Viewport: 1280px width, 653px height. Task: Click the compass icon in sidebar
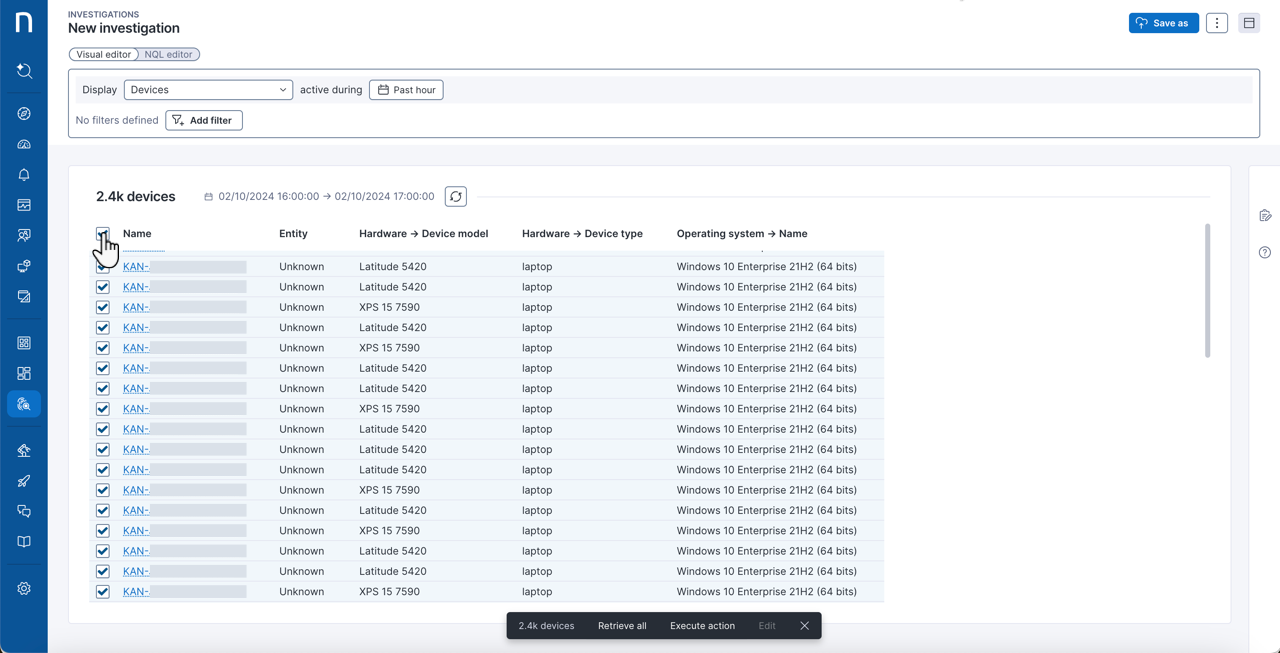[24, 114]
